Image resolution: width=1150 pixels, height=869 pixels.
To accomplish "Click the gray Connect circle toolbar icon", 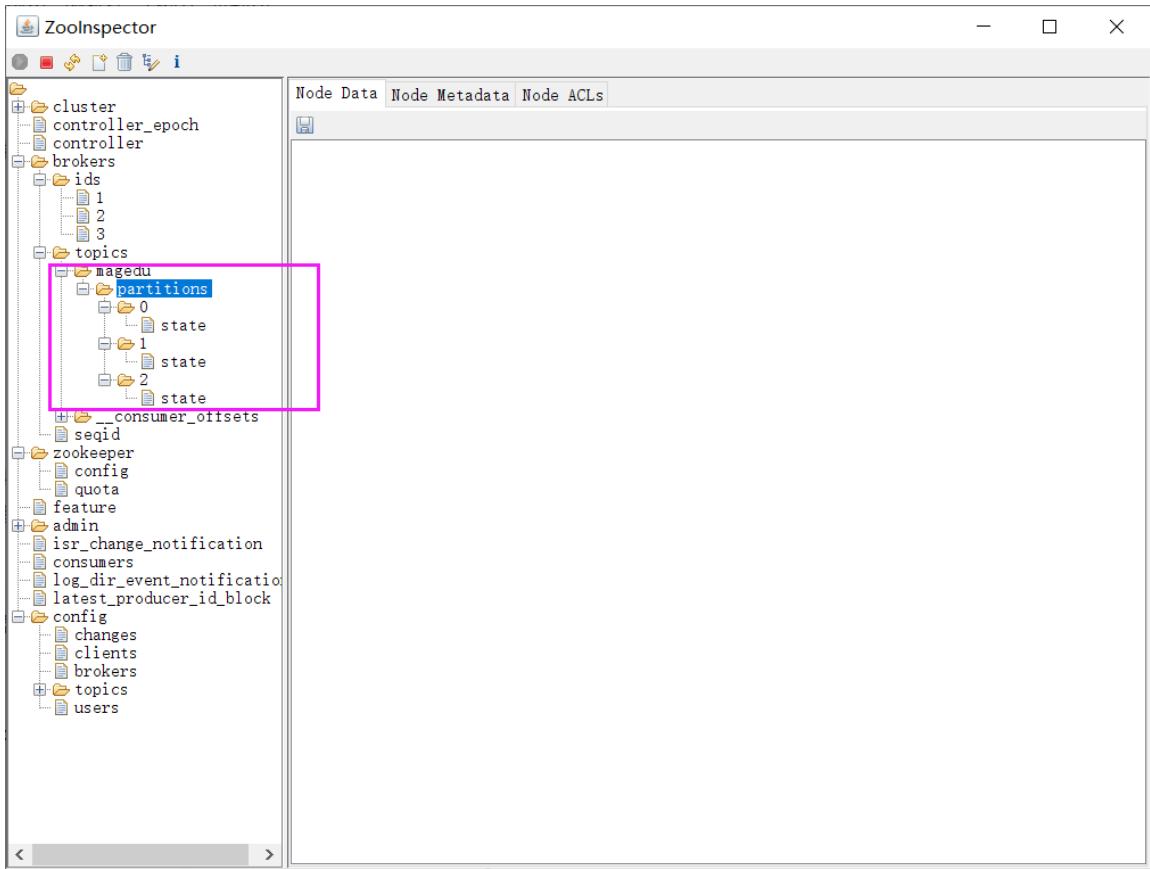I will (20, 62).
